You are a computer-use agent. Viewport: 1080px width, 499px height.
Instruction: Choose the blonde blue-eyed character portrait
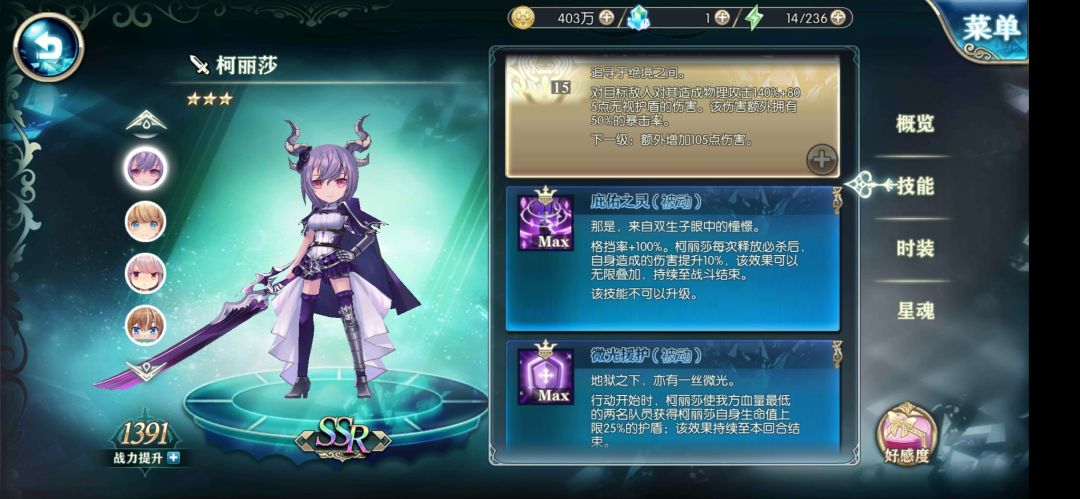pyautogui.click(x=145, y=221)
